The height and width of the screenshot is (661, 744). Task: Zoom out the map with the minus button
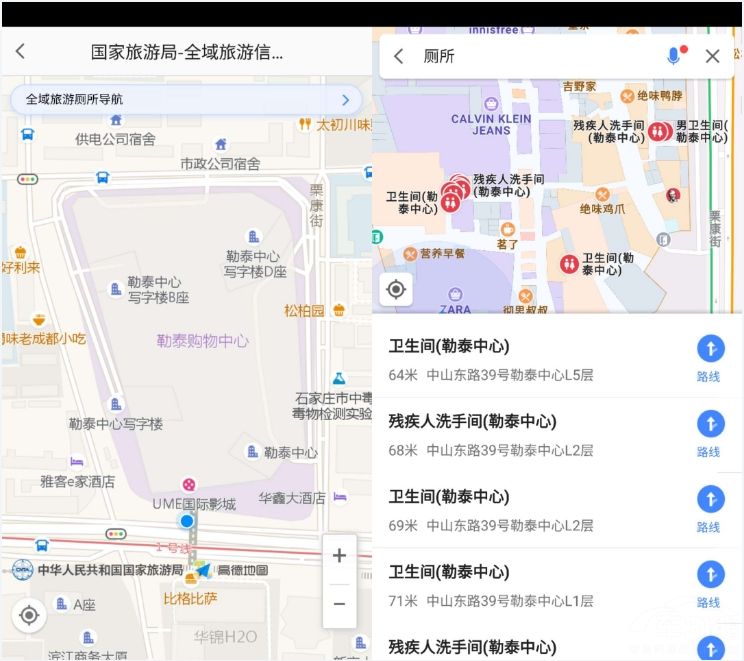point(339,603)
